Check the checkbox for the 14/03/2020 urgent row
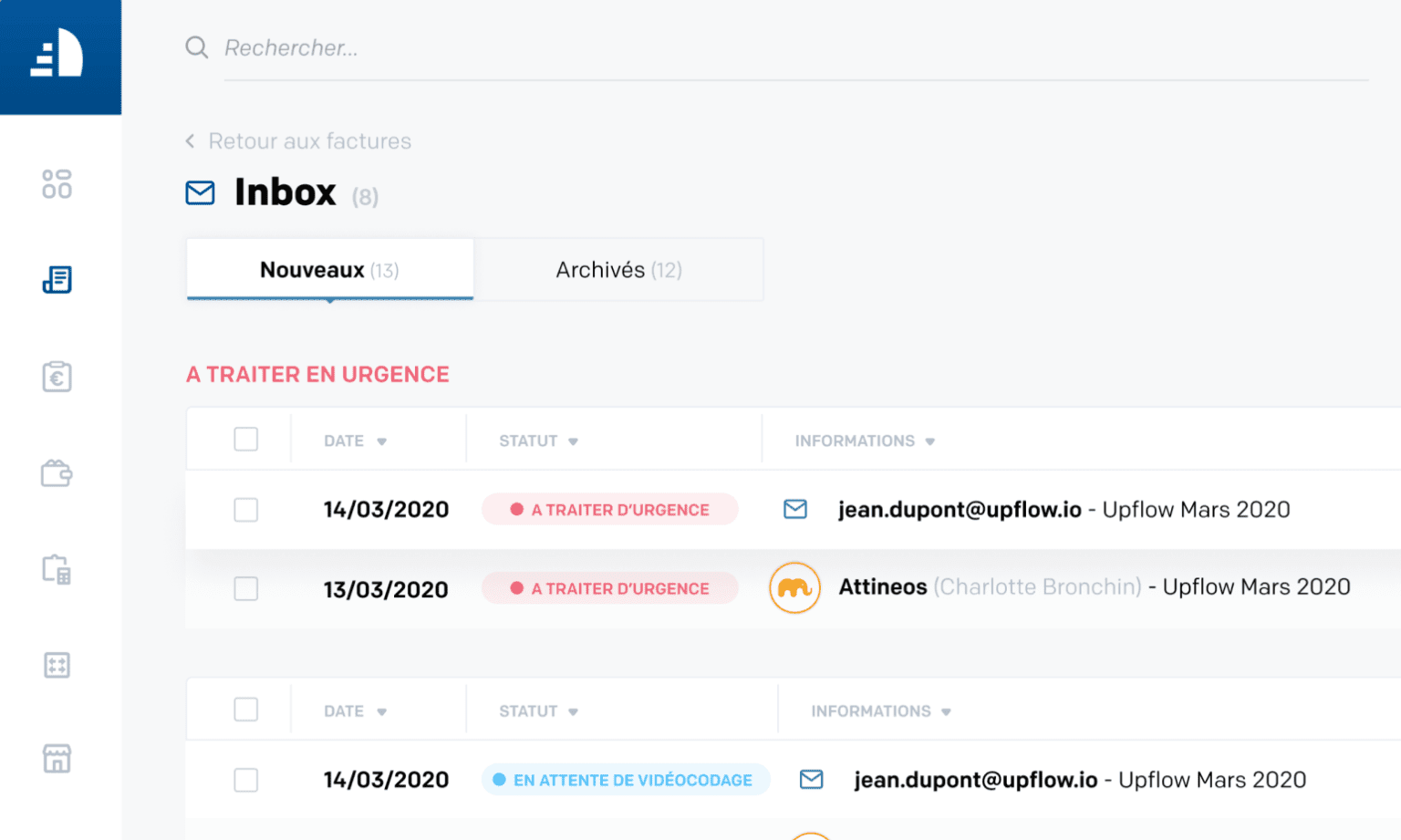 pyautogui.click(x=246, y=510)
